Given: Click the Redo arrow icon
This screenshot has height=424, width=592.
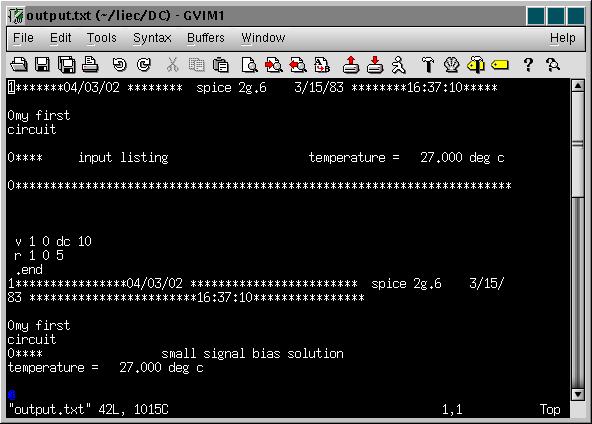Looking at the screenshot, I should point(144,65).
